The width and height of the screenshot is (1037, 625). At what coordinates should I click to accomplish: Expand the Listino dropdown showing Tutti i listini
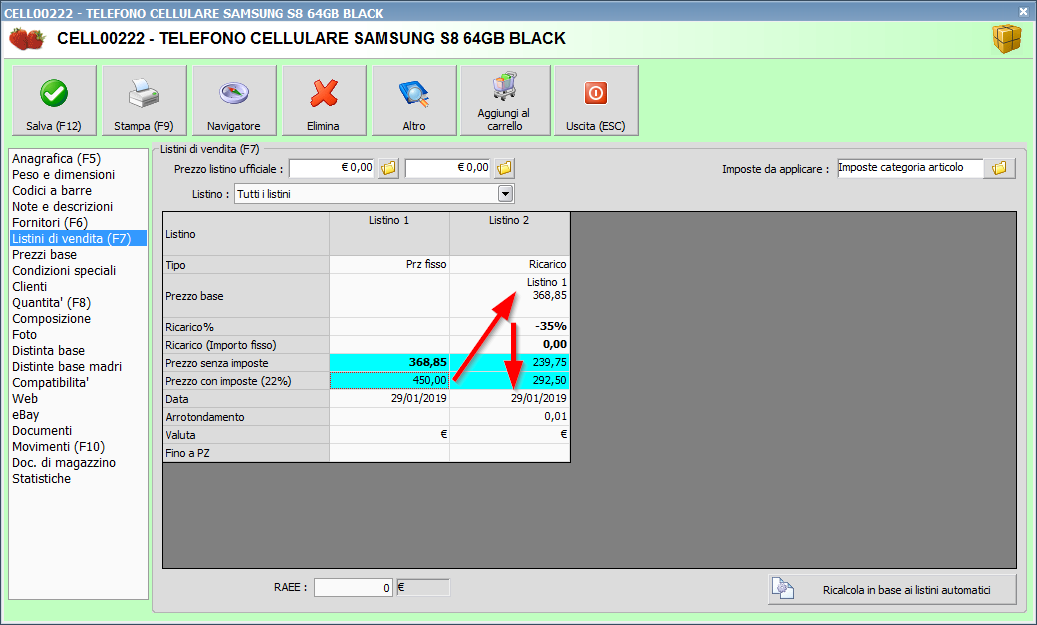[505, 194]
